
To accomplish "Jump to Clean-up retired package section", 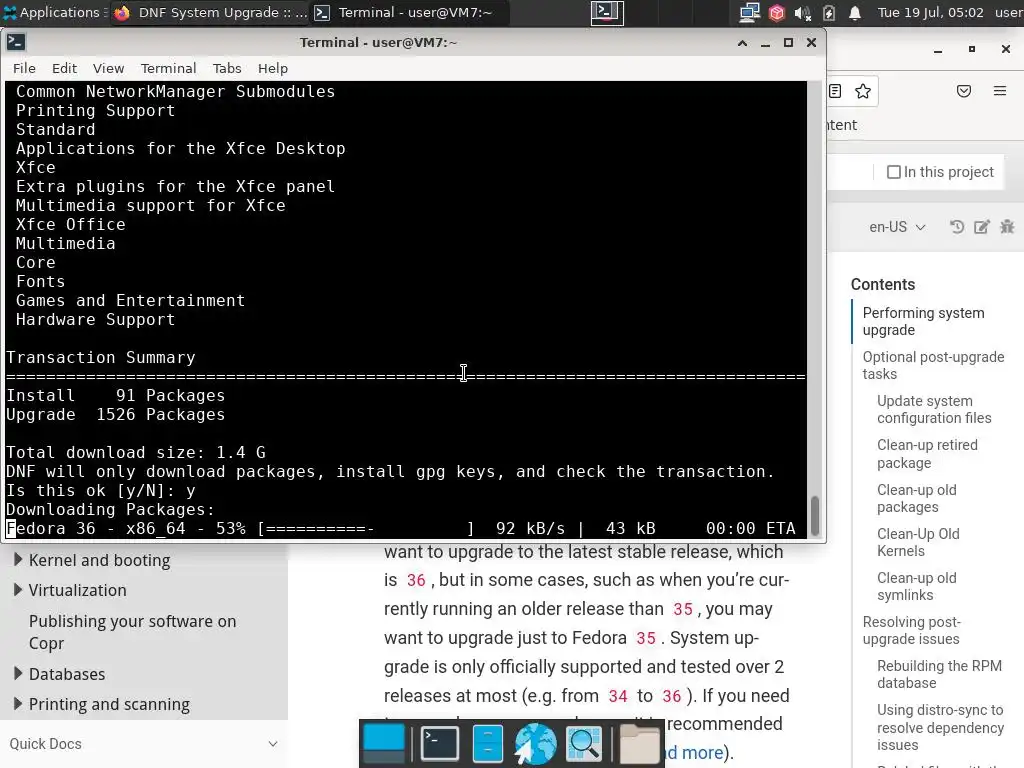I will 927,454.
